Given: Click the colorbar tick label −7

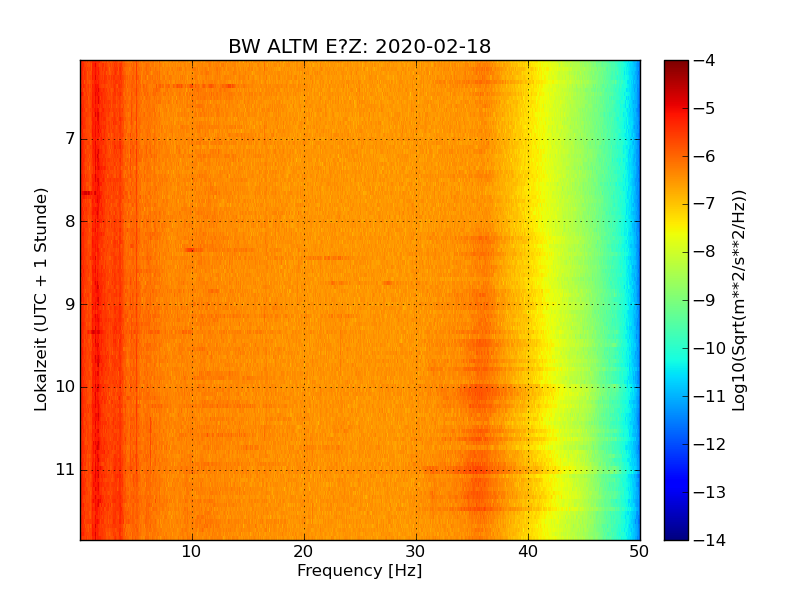Looking at the screenshot, I should 705,204.
